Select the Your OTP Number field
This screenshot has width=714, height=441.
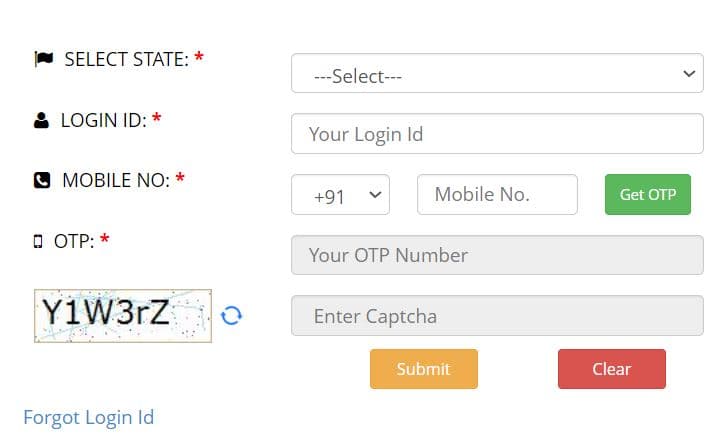point(497,255)
